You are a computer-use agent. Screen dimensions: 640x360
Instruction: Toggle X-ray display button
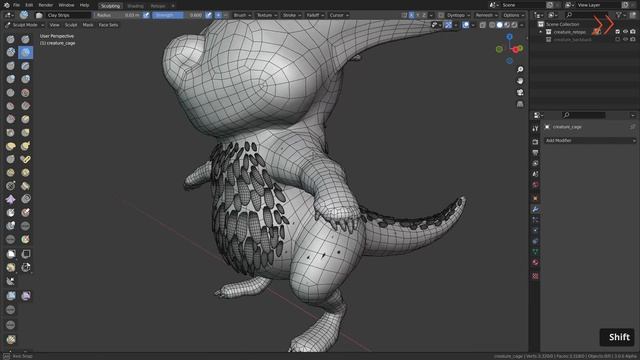coord(483,25)
